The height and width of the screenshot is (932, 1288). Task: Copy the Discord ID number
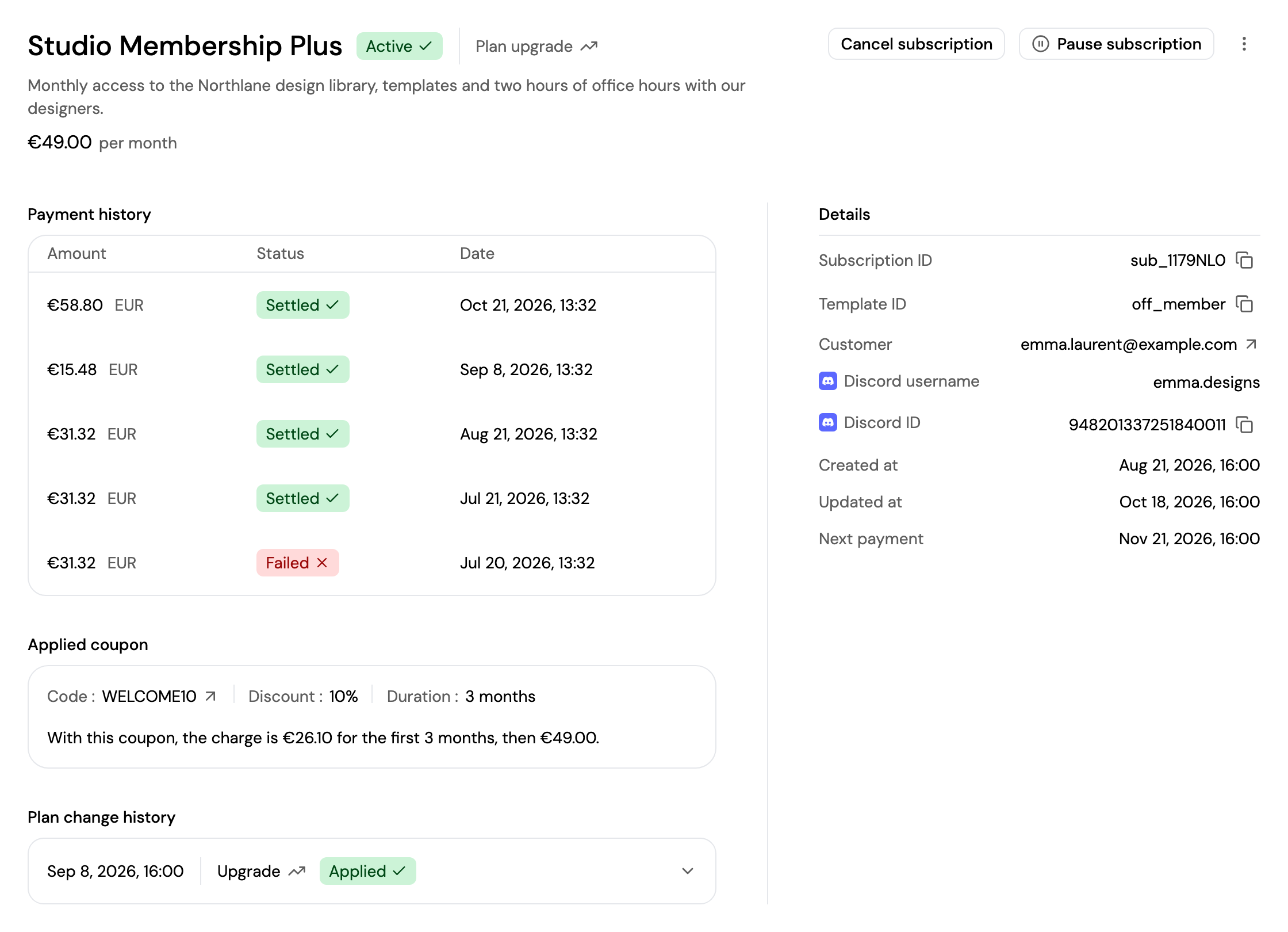pos(1244,425)
